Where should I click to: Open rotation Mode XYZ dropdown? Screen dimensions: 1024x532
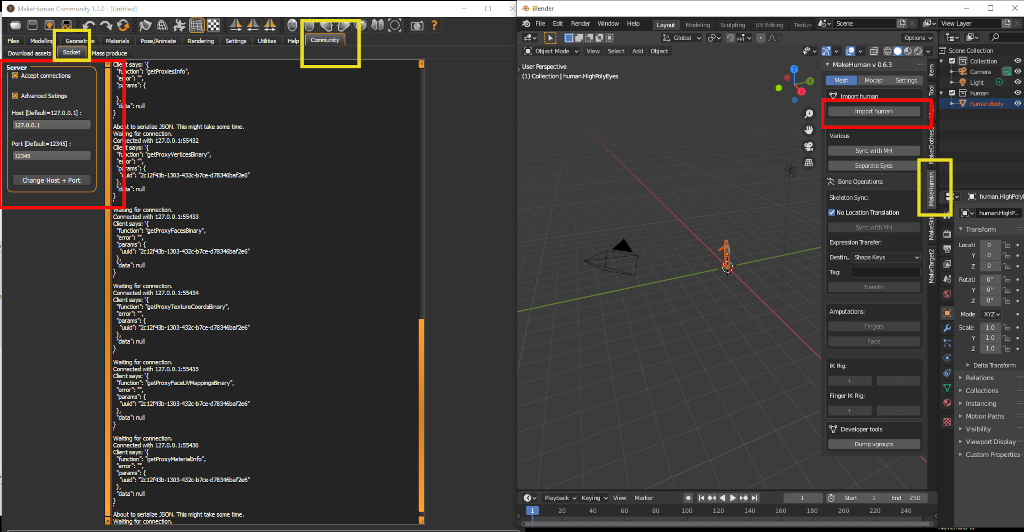(991, 314)
